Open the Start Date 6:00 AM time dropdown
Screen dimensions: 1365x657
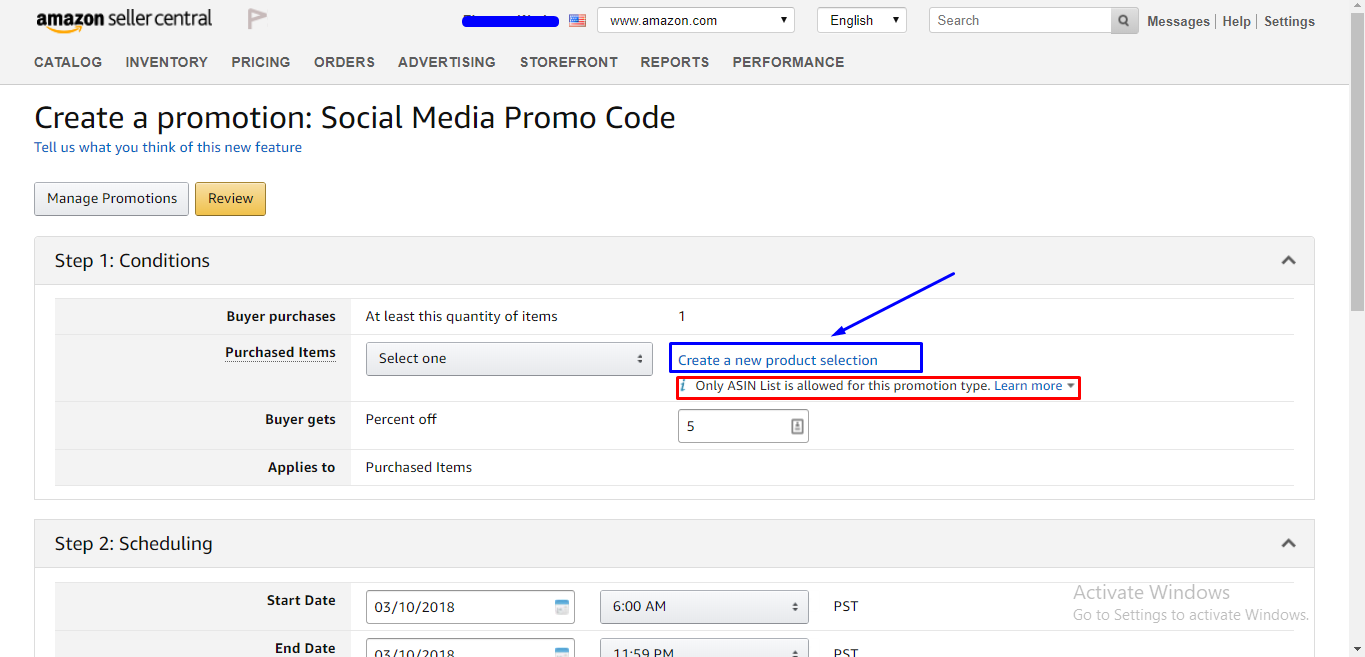point(704,607)
